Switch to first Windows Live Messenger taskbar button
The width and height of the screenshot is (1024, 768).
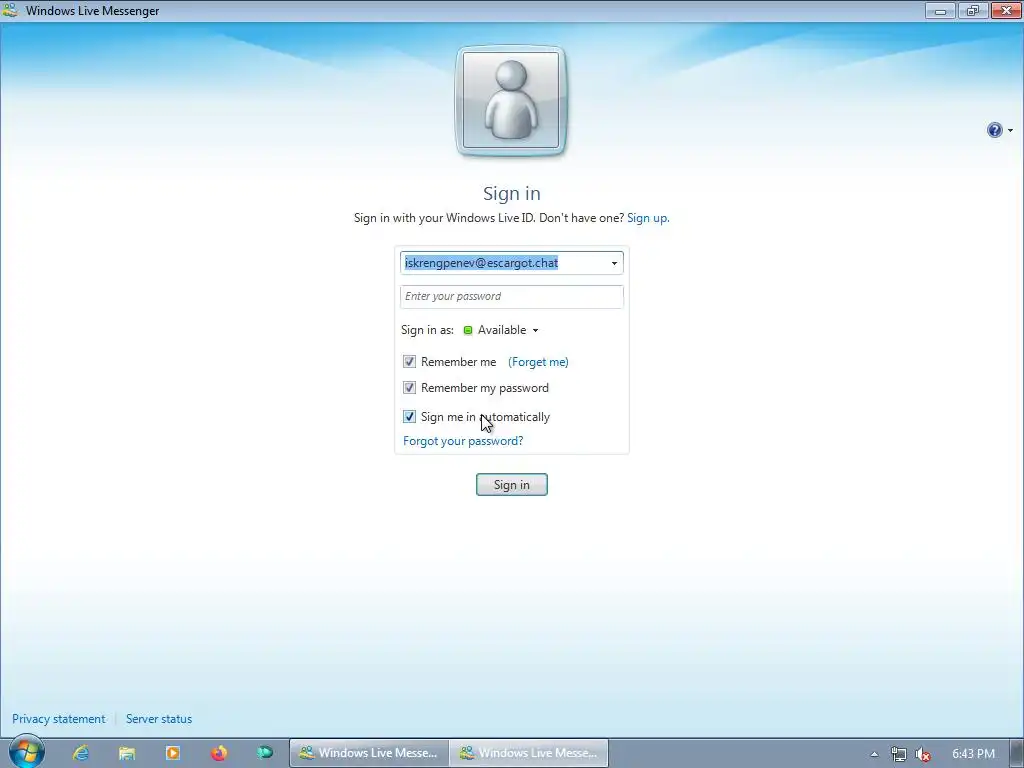tap(369, 753)
